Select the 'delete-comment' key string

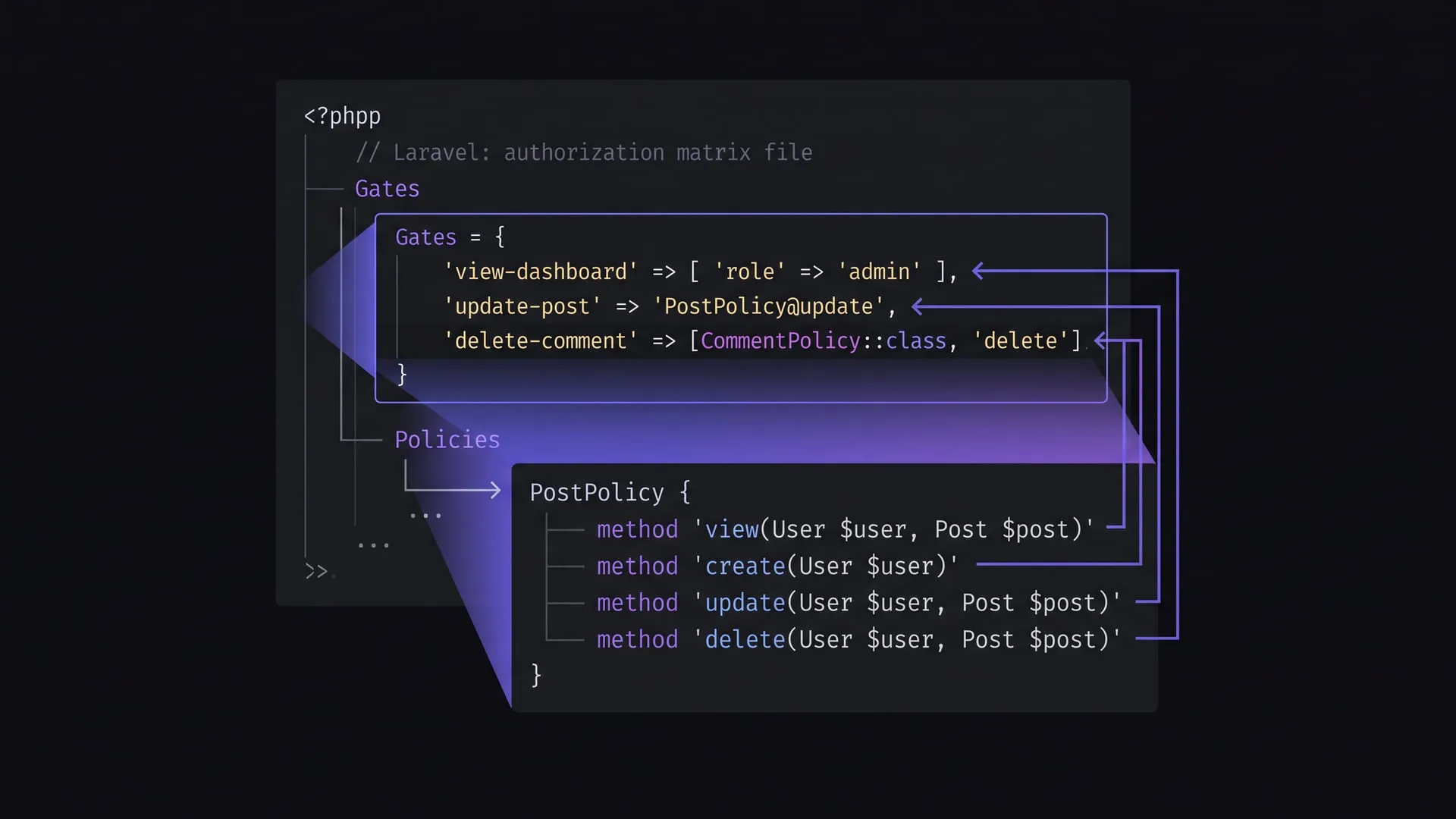coord(541,341)
